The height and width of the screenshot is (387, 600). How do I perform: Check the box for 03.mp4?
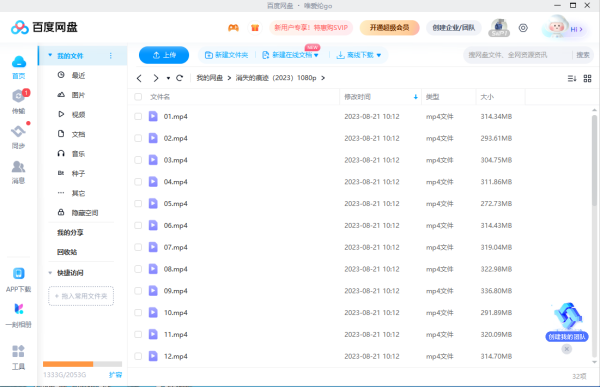138,160
